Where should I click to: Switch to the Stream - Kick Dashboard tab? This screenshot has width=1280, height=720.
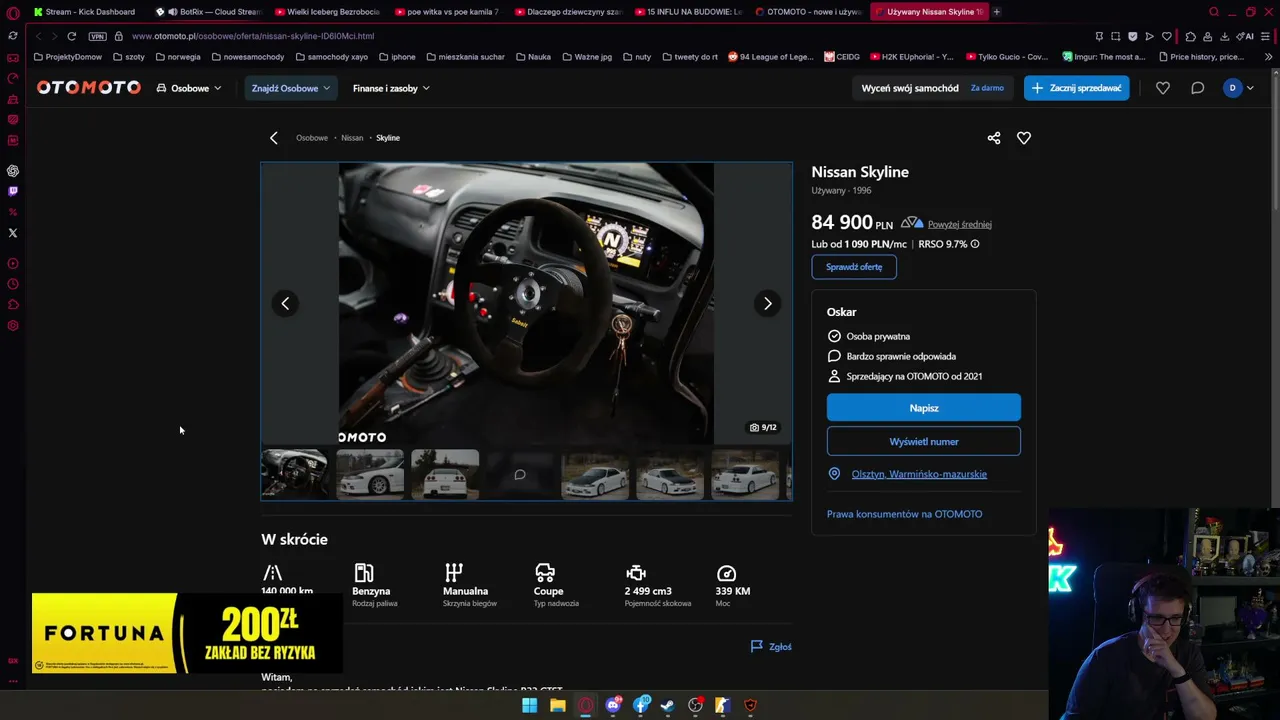(84, 12)
